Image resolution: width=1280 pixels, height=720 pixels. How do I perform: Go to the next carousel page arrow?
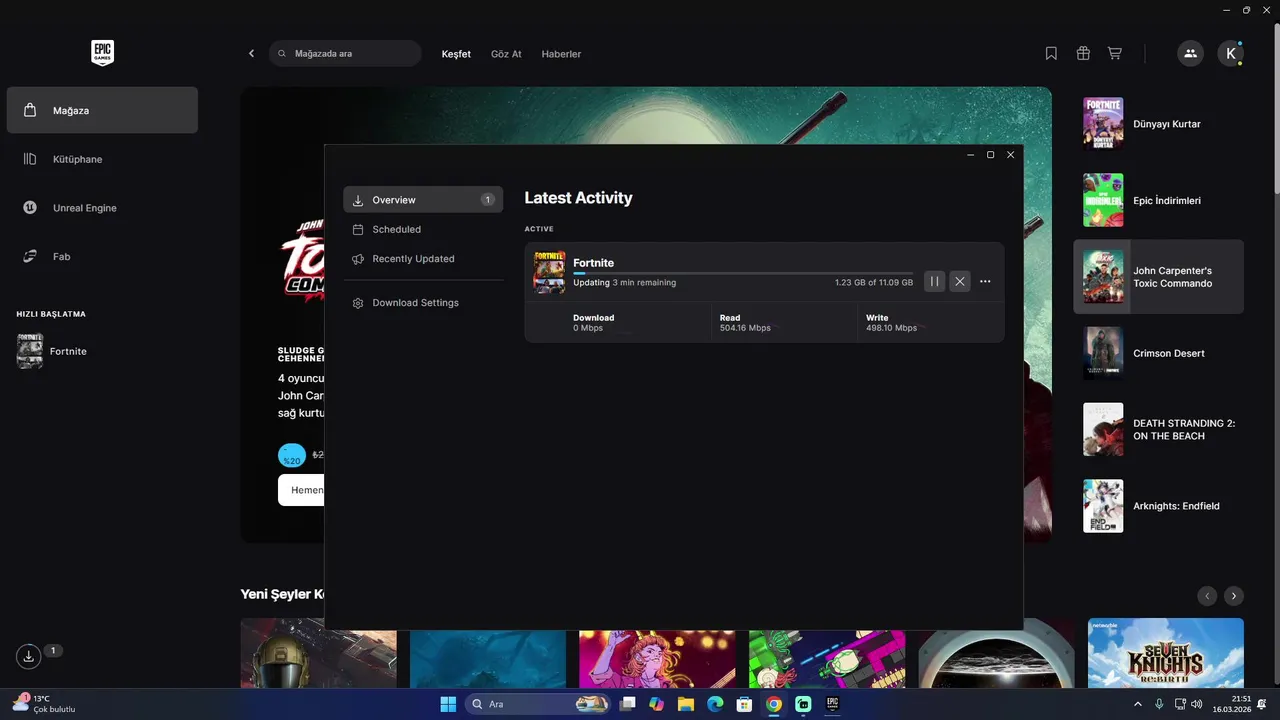[x=1234, y=596]
